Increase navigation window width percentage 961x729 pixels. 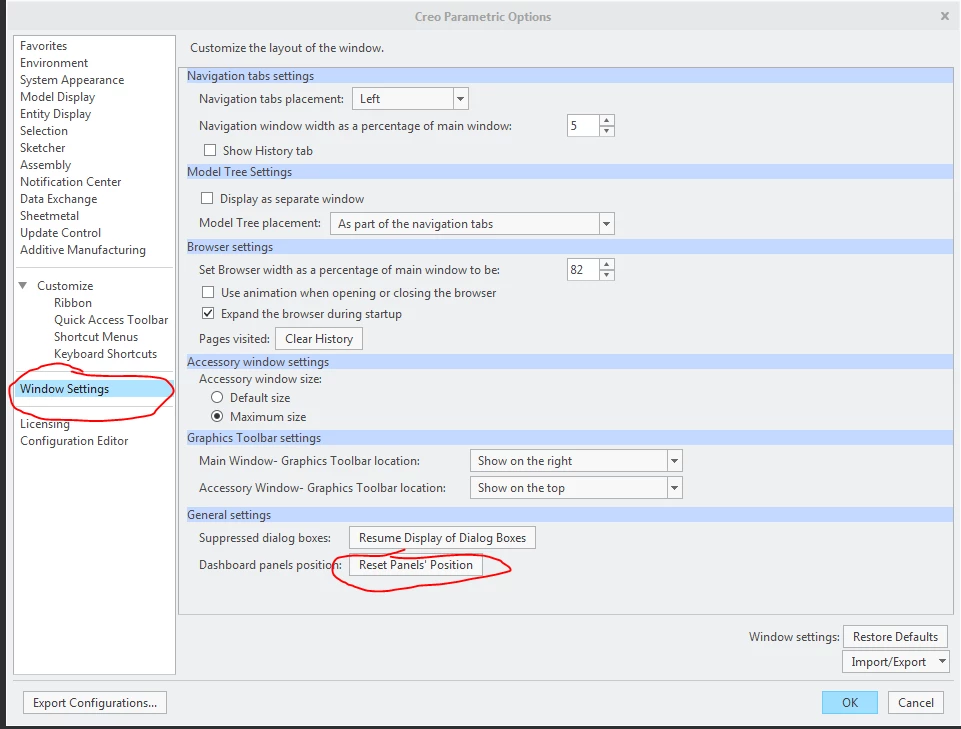(x=607, y=120)
